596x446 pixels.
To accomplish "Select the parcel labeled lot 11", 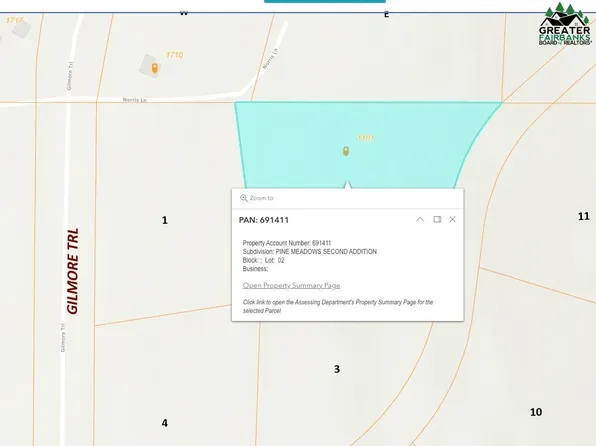I will (x=583, y=216).
